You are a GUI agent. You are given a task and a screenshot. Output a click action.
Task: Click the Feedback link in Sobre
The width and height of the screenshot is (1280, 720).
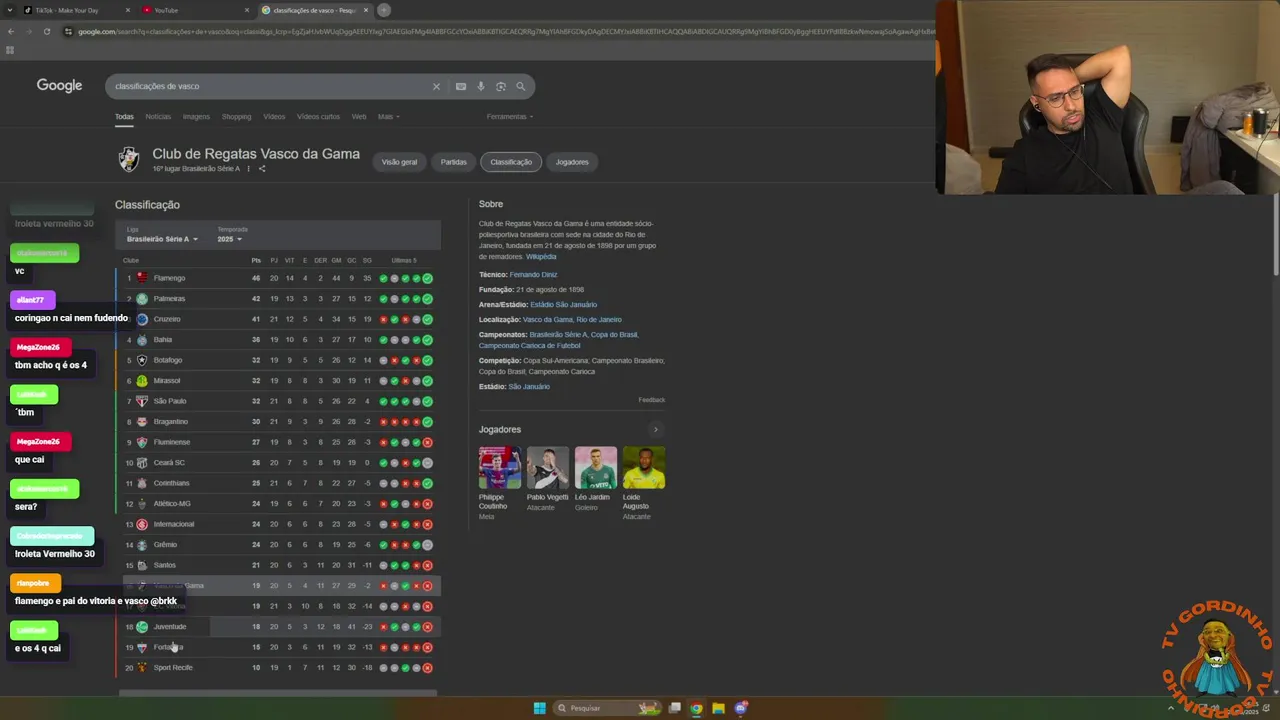pyautogui.click(x=652, y=400)
